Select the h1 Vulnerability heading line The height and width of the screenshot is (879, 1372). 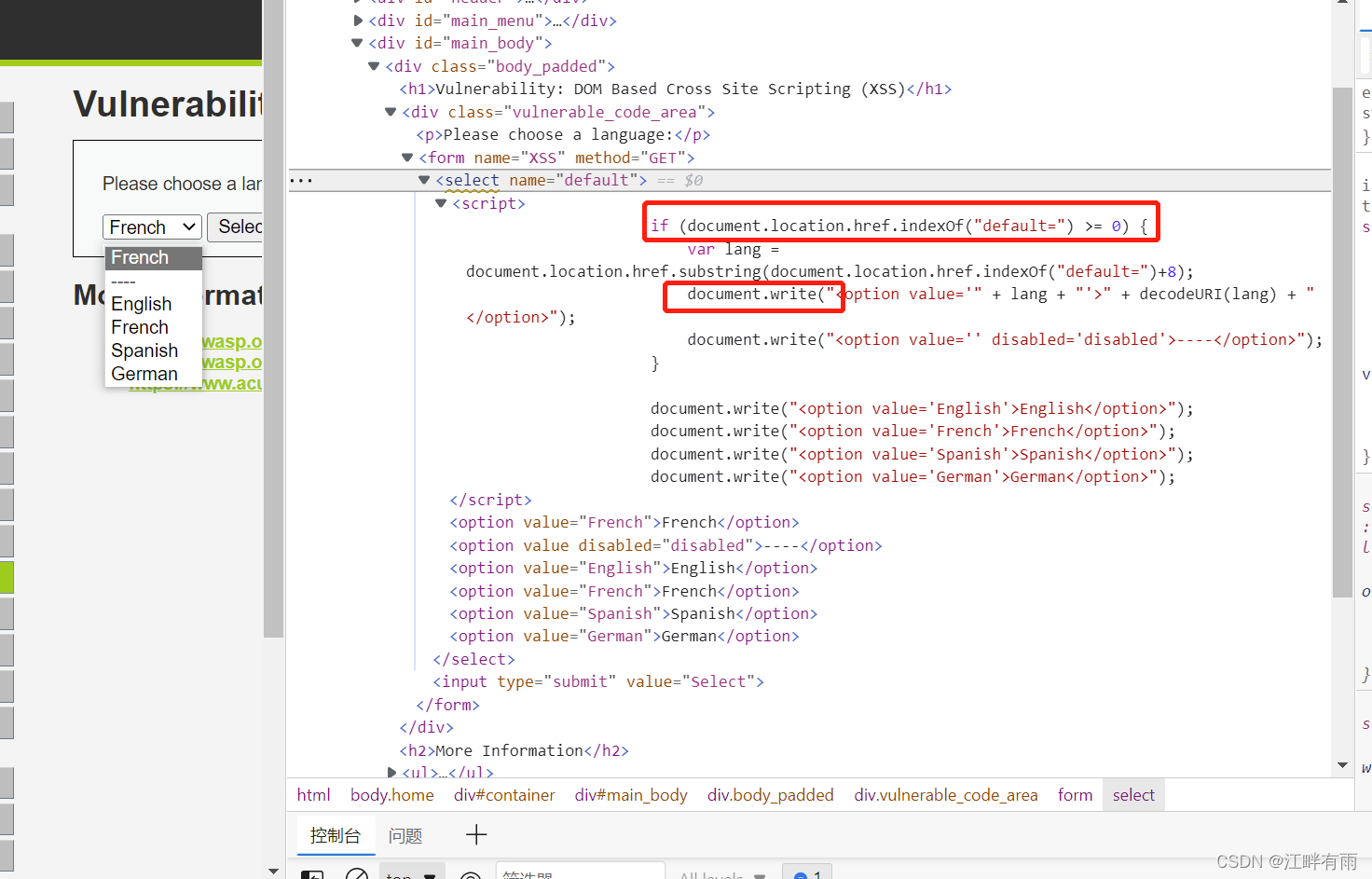676,89
